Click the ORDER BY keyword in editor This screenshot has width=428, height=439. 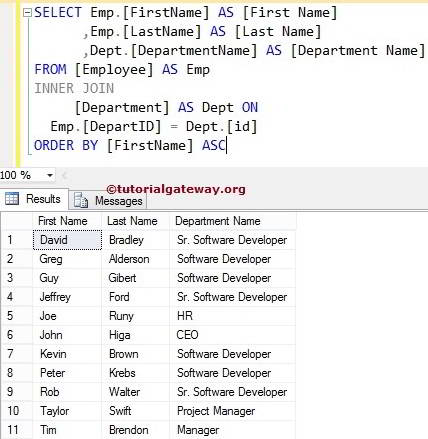(66, 146)
